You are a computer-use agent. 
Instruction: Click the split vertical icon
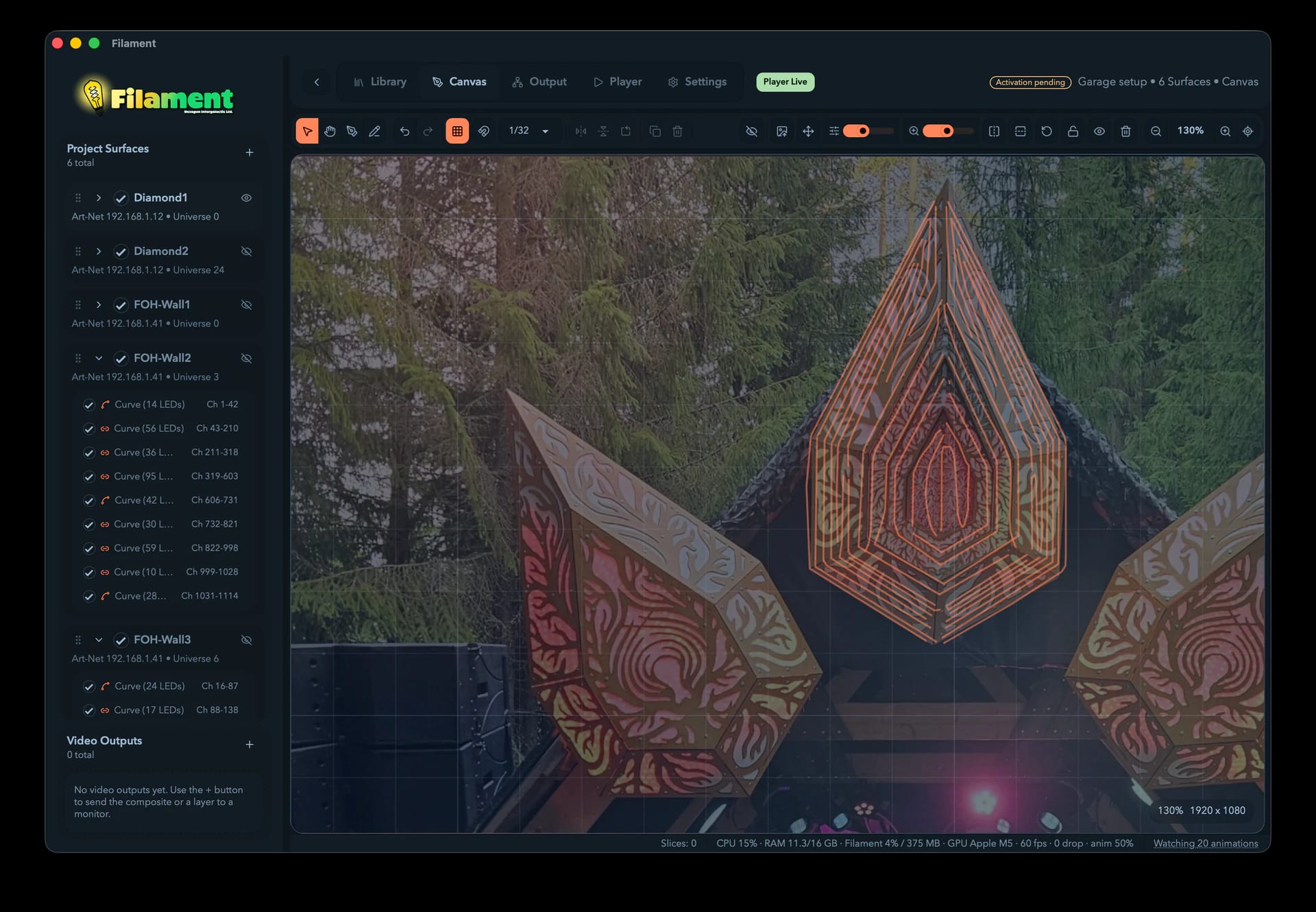(994, 131)
